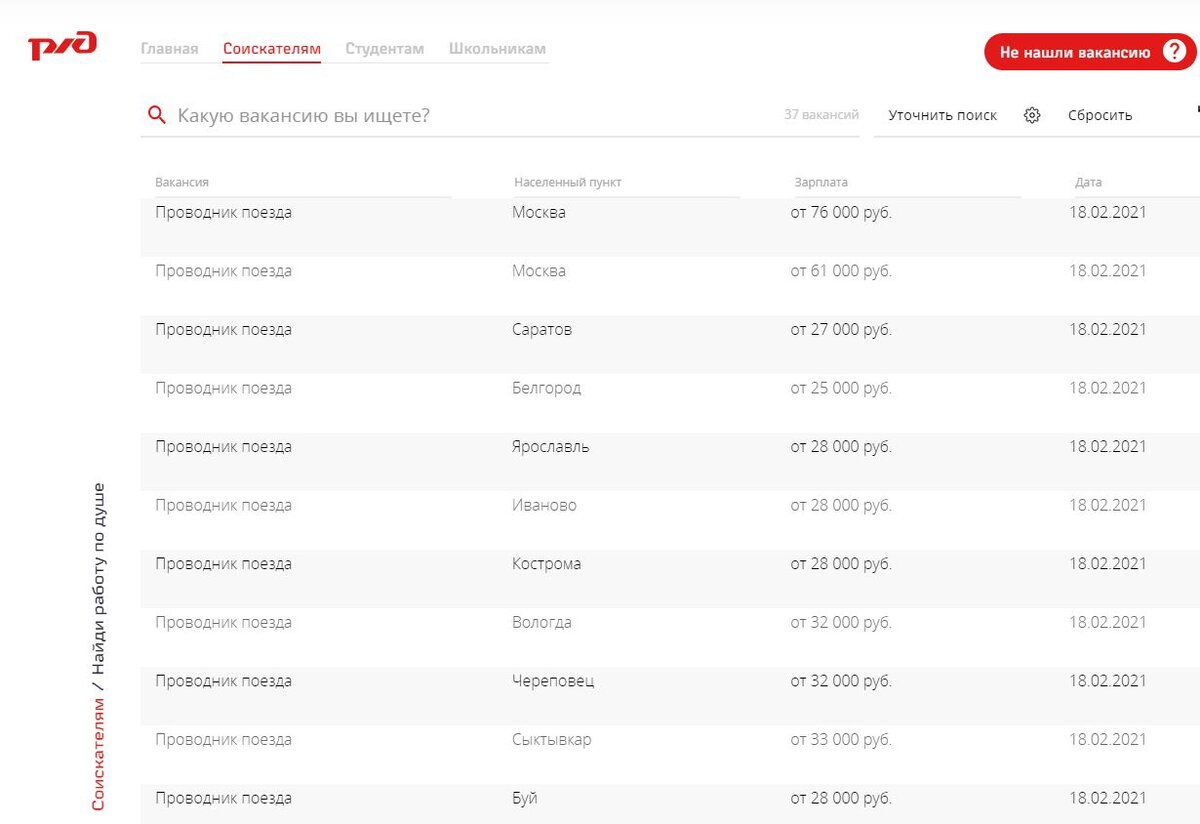Click the Белгород location cell
Screen dimensions: 1200x824
tap(546, 388)
